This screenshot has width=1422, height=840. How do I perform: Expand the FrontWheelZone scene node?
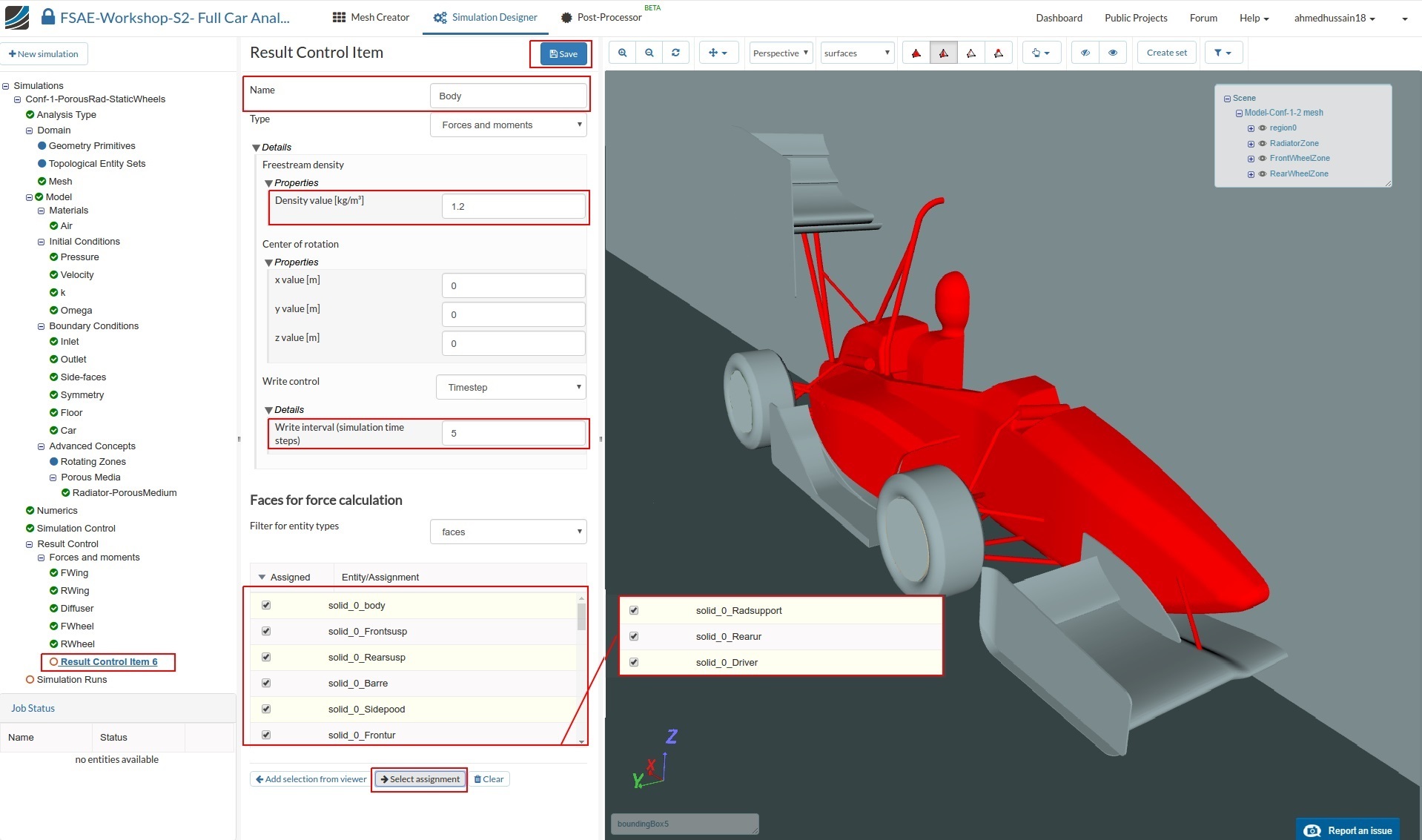tap(1251, 159)
